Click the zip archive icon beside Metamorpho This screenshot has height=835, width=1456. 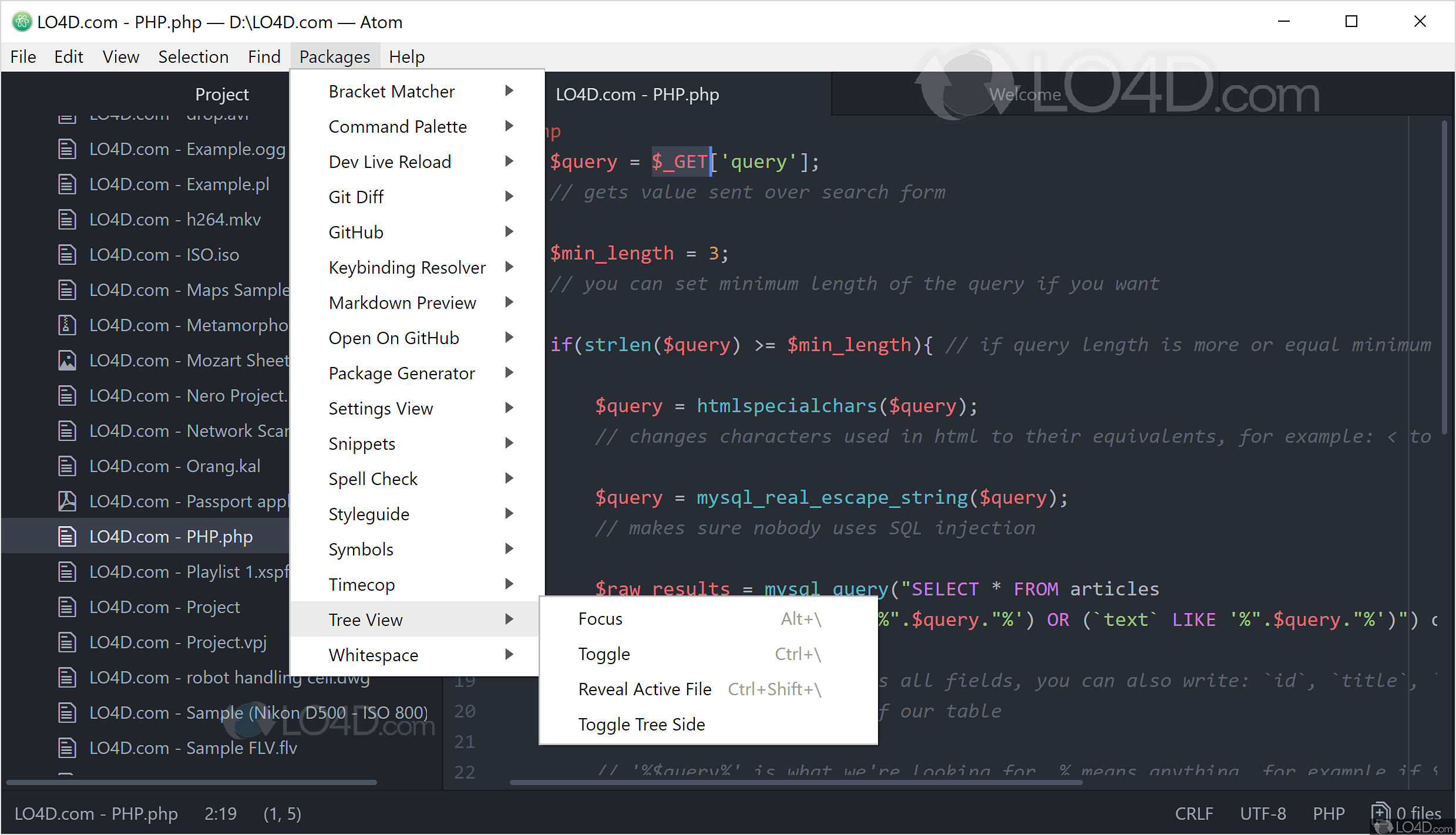pos(67,325)
